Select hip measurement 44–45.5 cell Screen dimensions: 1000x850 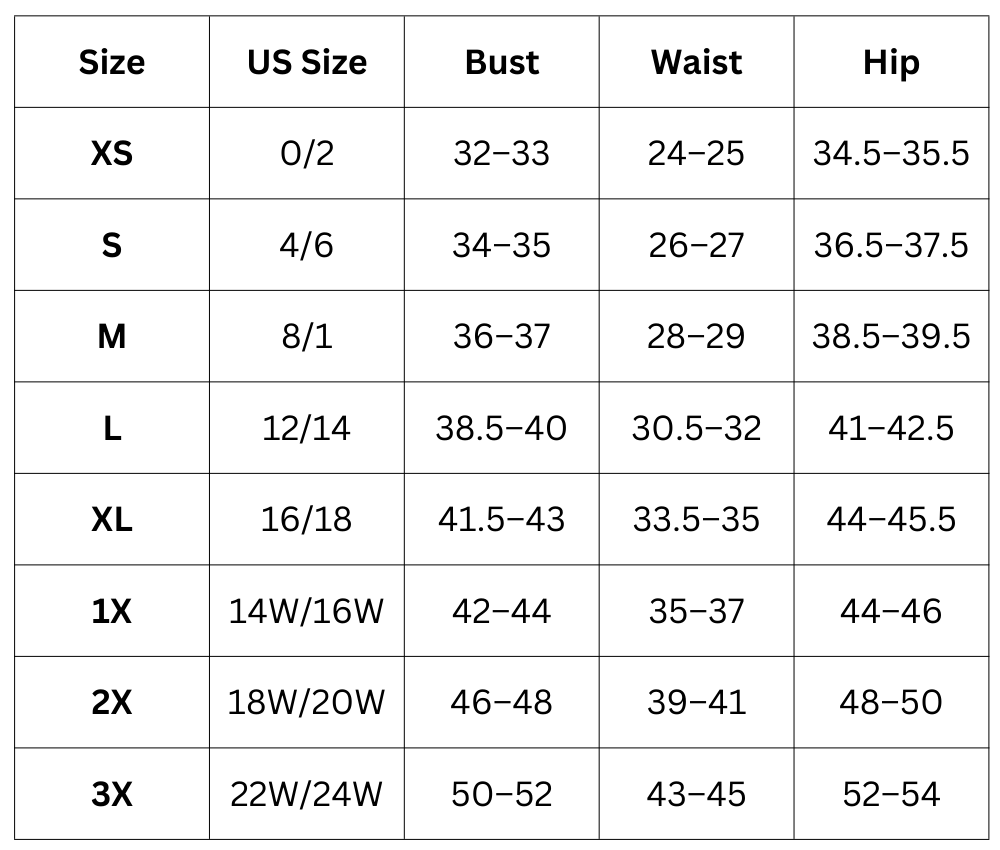click(x=891, y=520)
